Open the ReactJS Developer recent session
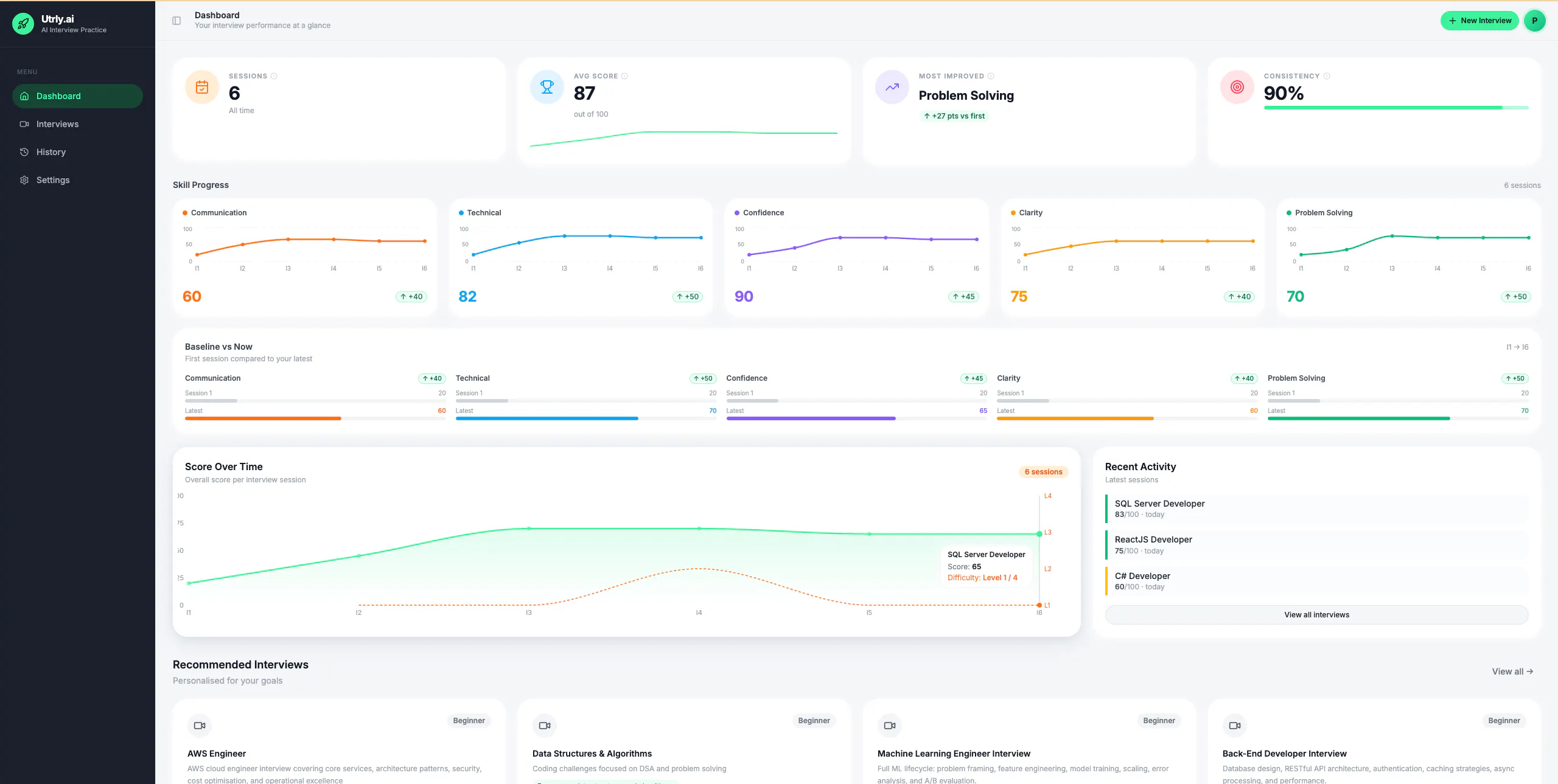 [x=1316, y=545]
